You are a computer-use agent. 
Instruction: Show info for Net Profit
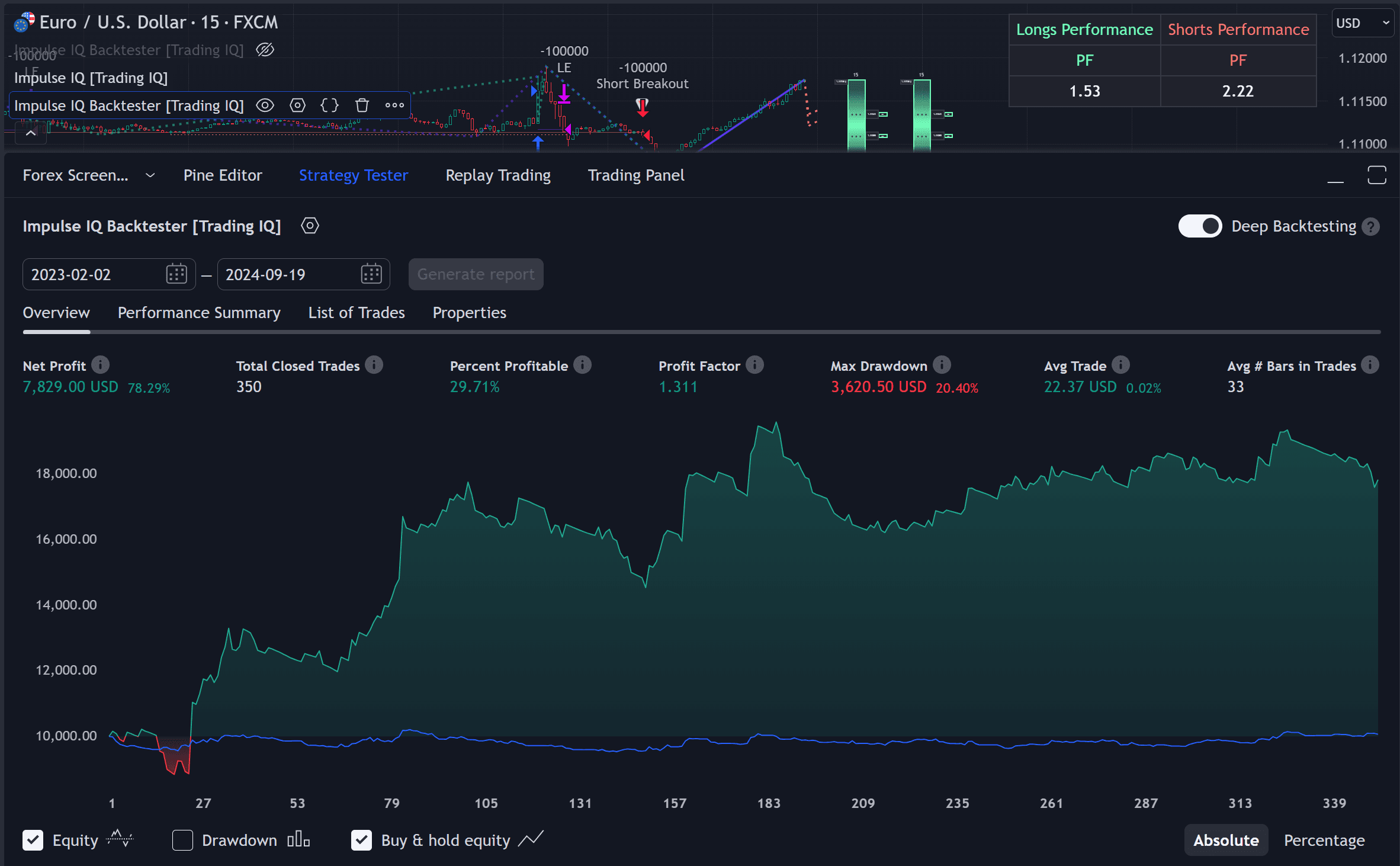click(x=101, y=365)
